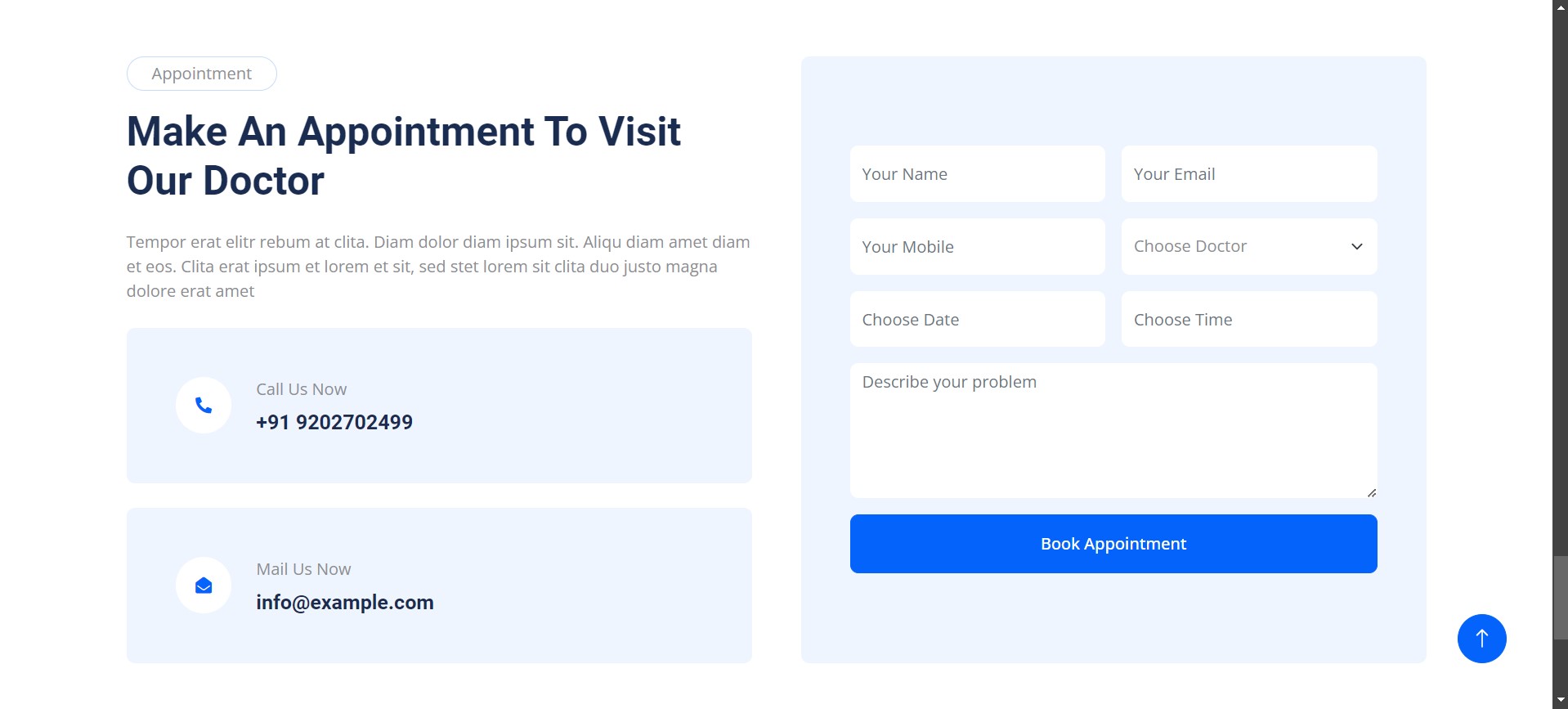Click the blue phone icon
Image resolution: width=1568 pixels, height=709 pixels.
pyautogui.click(x=204, y=406)
